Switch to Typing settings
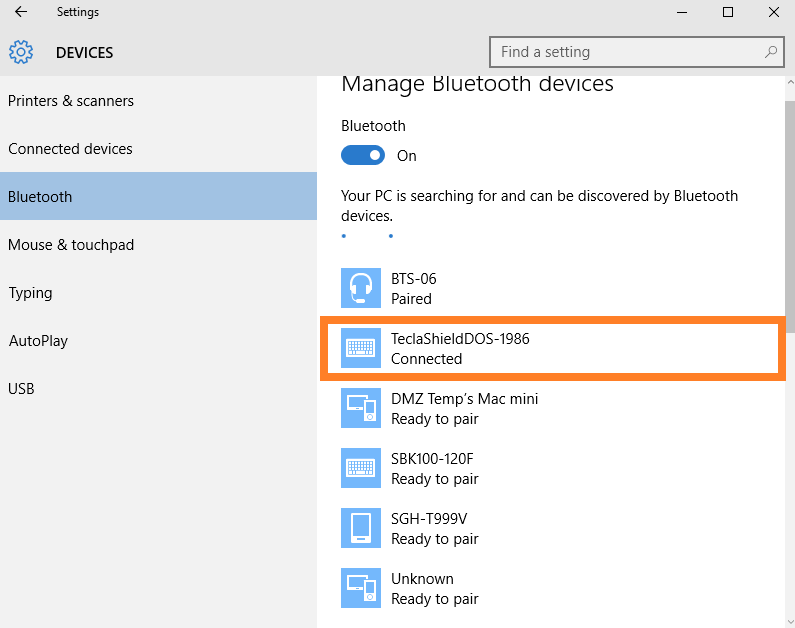Viewport: 795px width, 628px height. pos(30,293)
